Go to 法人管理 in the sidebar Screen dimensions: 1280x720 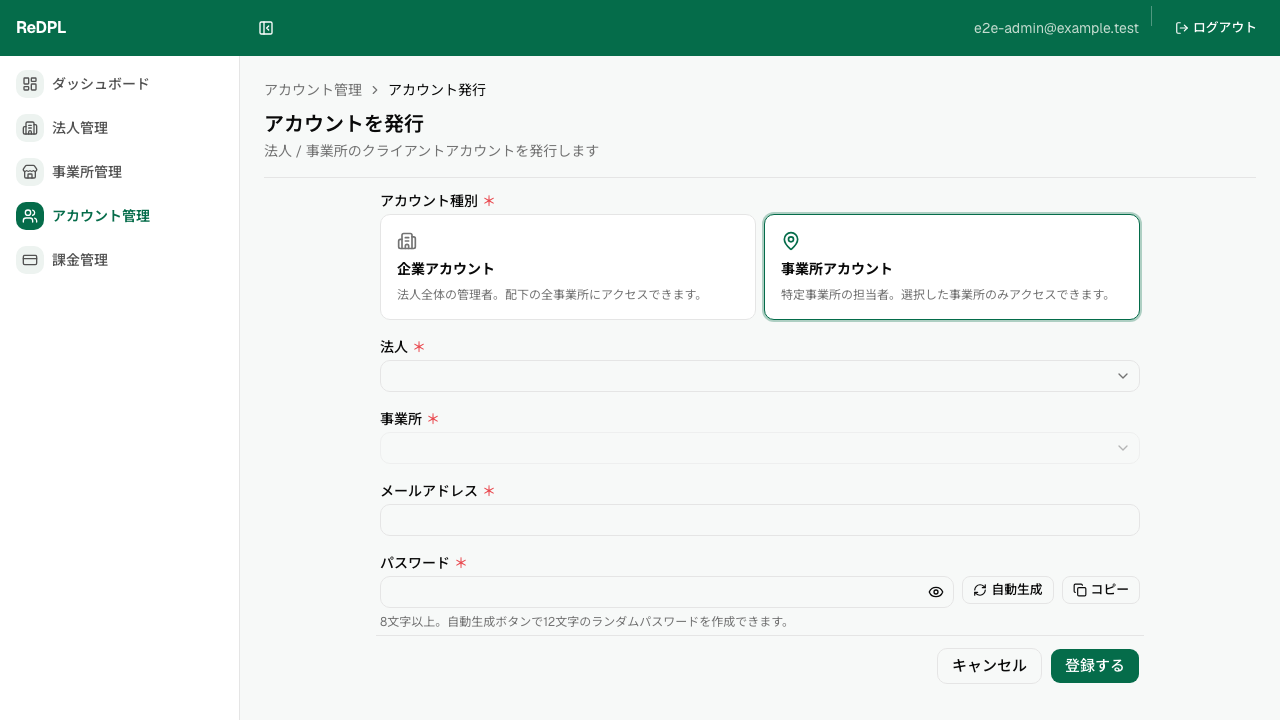point(80,128)
